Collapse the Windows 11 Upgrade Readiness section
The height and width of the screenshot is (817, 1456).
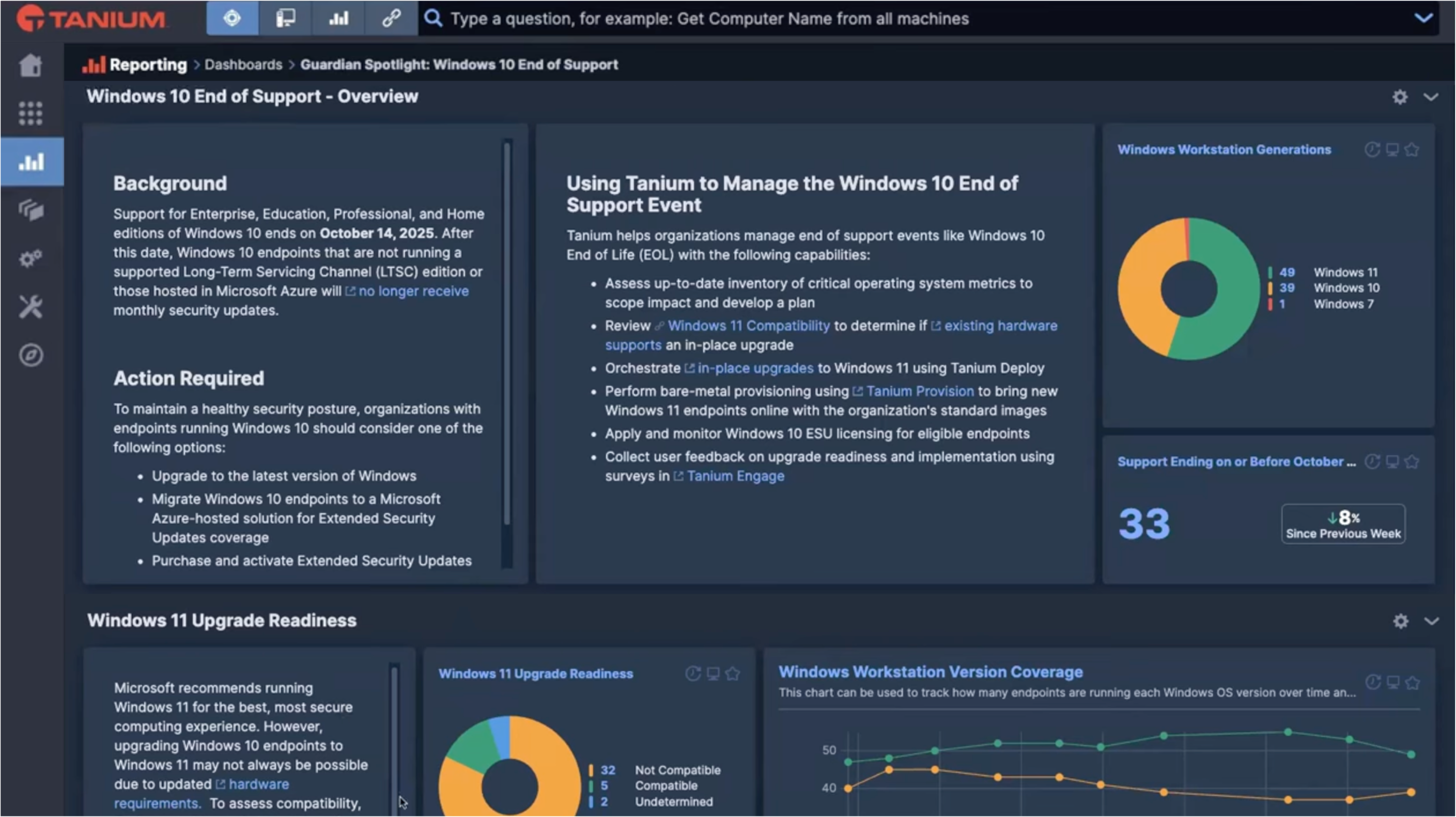point(1431,621)
